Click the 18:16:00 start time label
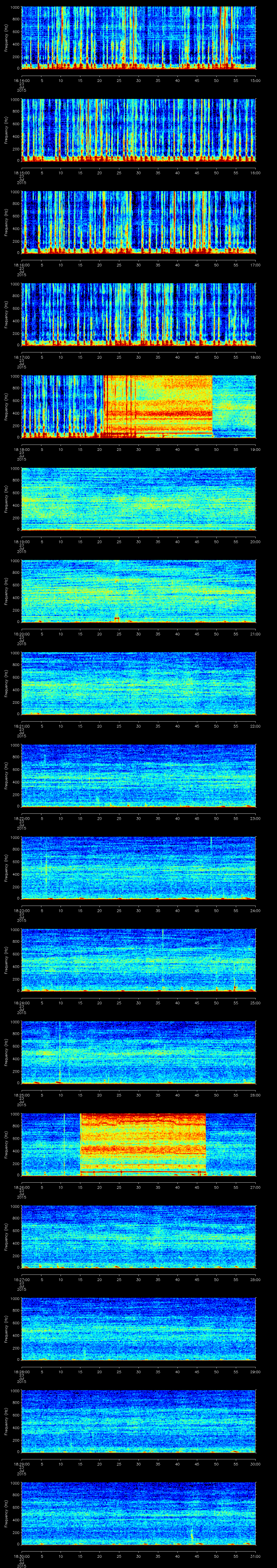This screenshot has width=277, height=1568. pos(21,265)
